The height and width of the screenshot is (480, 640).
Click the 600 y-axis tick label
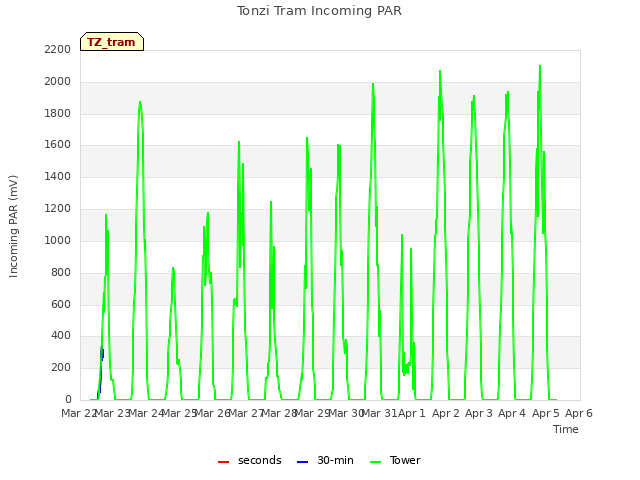point(61,304)
